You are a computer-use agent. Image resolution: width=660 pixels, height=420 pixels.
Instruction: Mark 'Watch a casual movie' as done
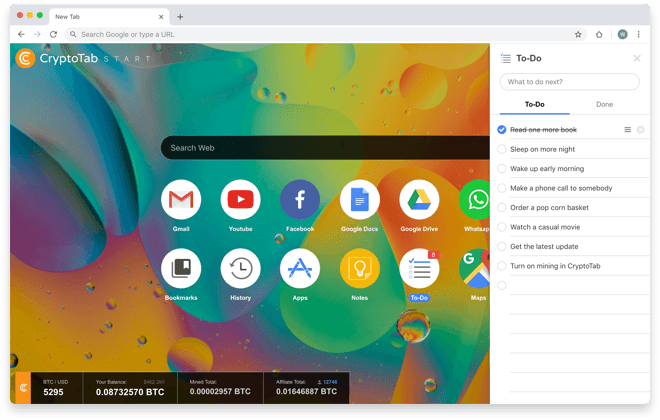point(502,227)
